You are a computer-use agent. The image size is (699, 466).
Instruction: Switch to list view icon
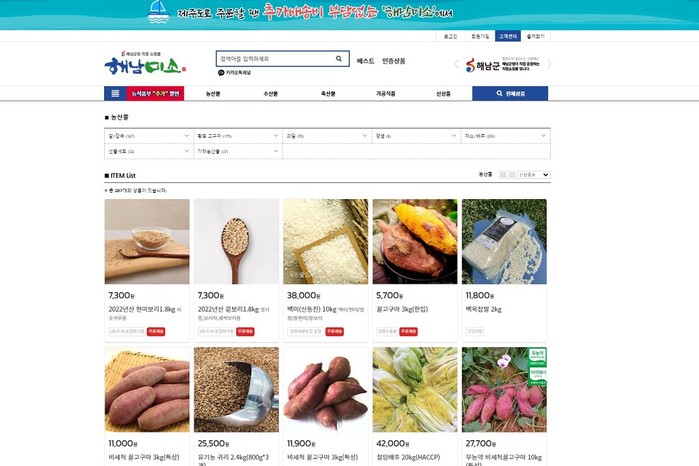coord(512,175)
